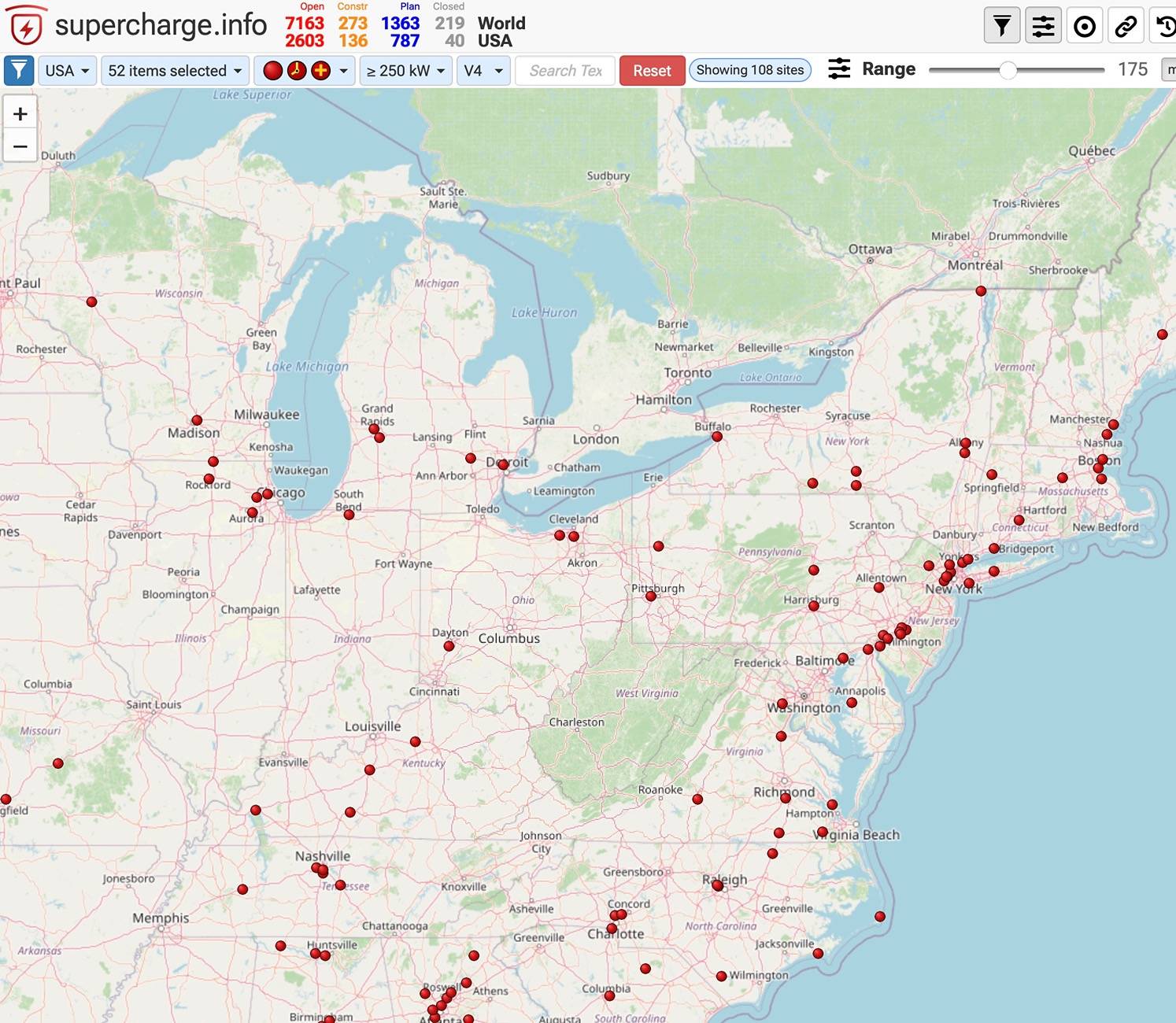
Task: Click the funnel filter icon
Action: 1001,25
